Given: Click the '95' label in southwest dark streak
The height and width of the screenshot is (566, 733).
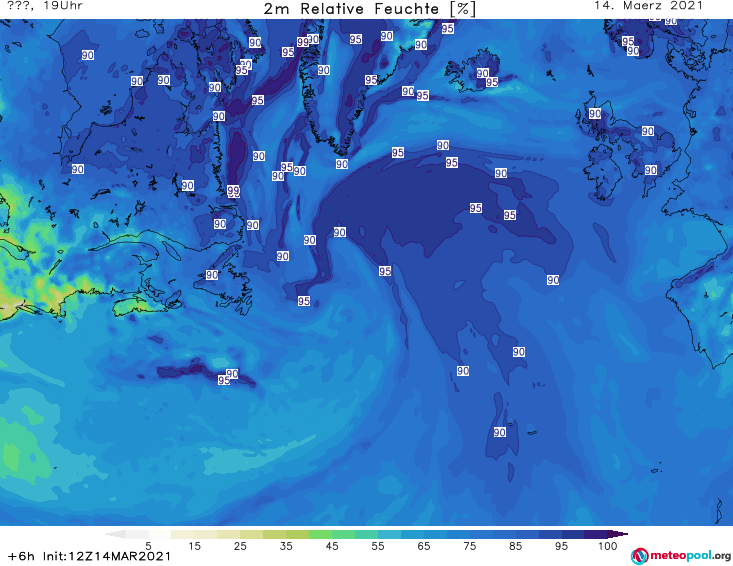Looking at the screenshot, I should point(224,380).
